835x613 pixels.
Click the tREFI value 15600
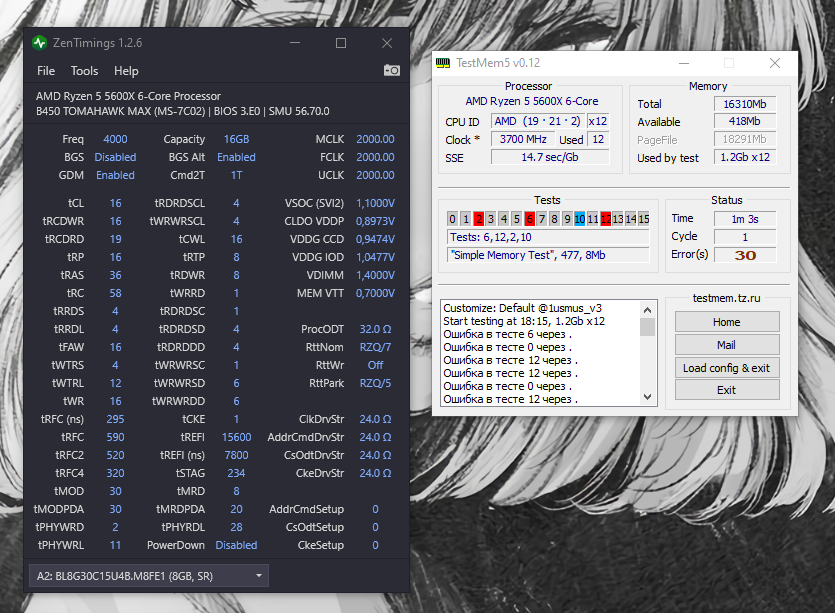point(236,437)
